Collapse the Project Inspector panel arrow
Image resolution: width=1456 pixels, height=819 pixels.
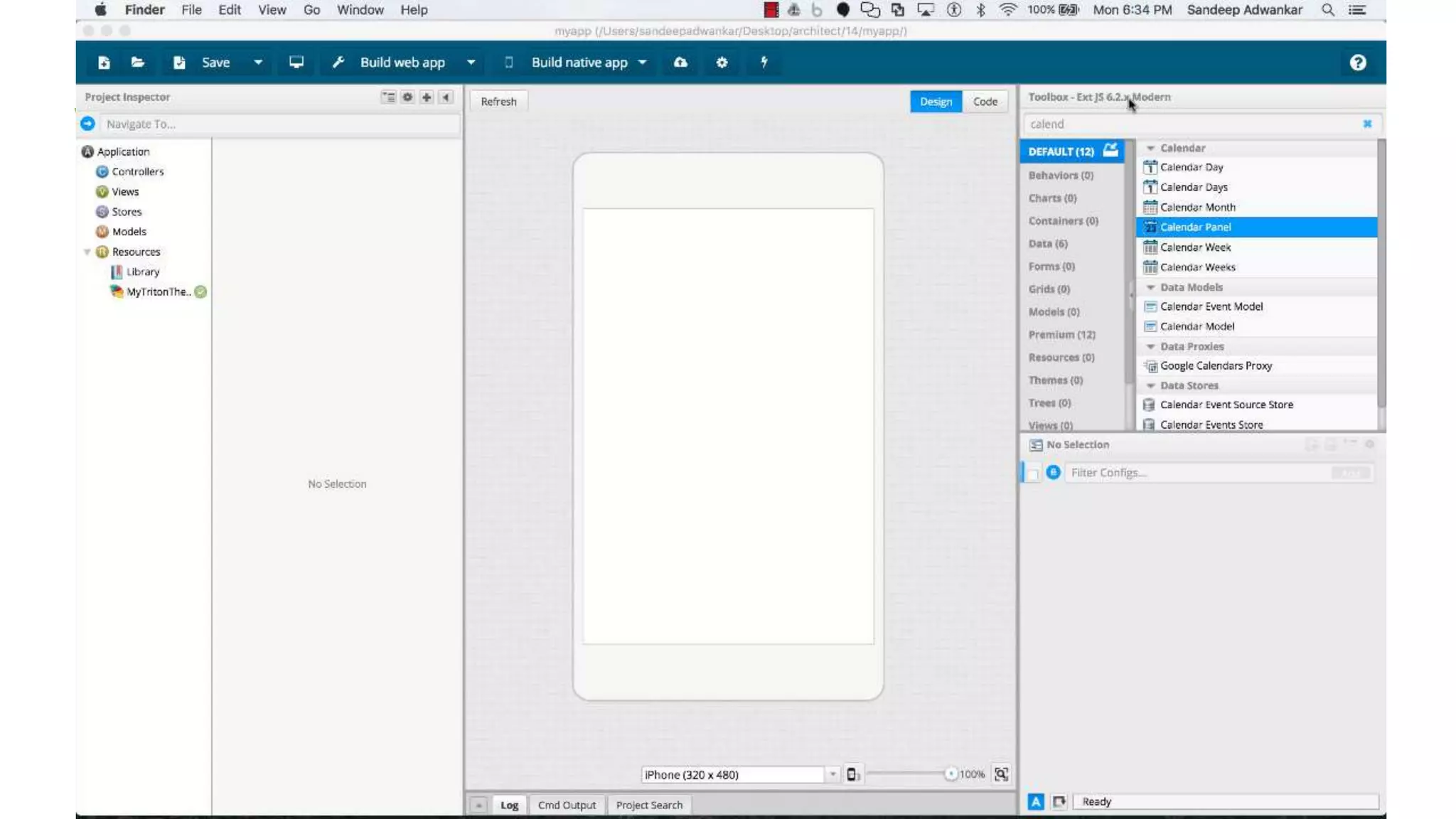(446, 97)
